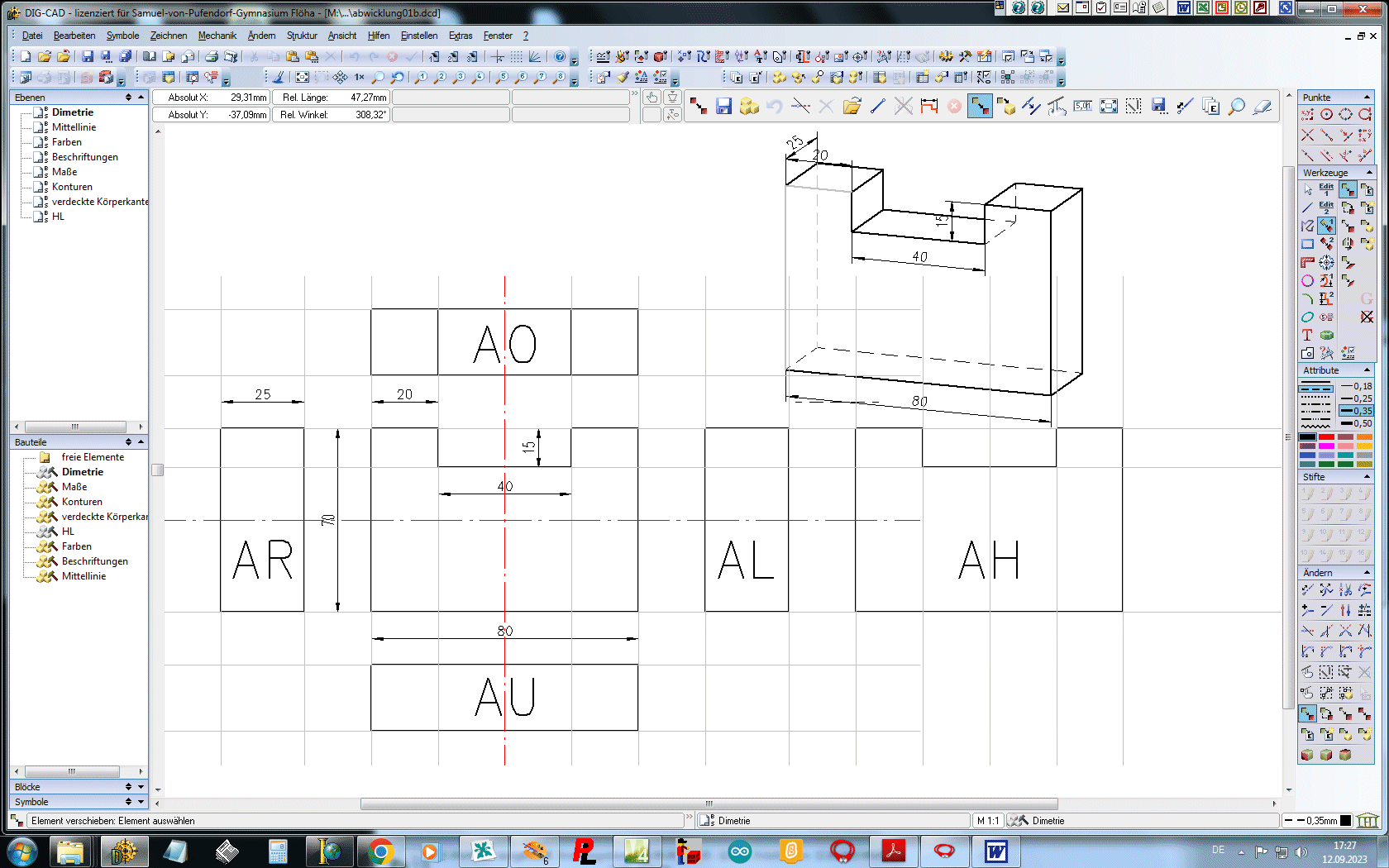The image size is (1389, 868).
Task: Open the Zeichnen menu
Action: tap(169, 36)
